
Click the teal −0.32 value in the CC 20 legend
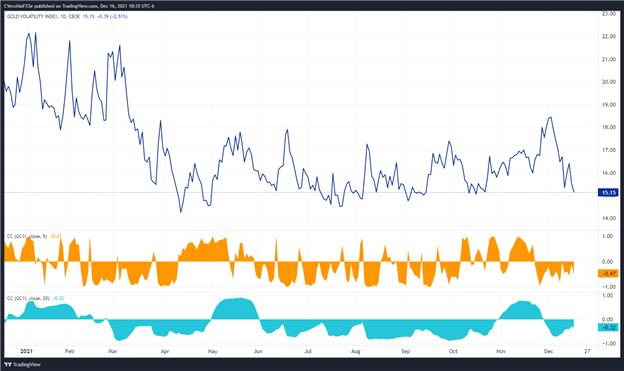tap(58, 298)
